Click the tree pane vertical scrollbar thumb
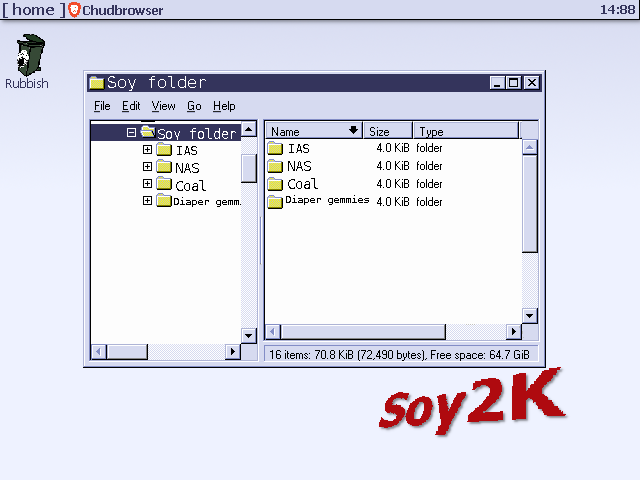 tap(249, 168)
